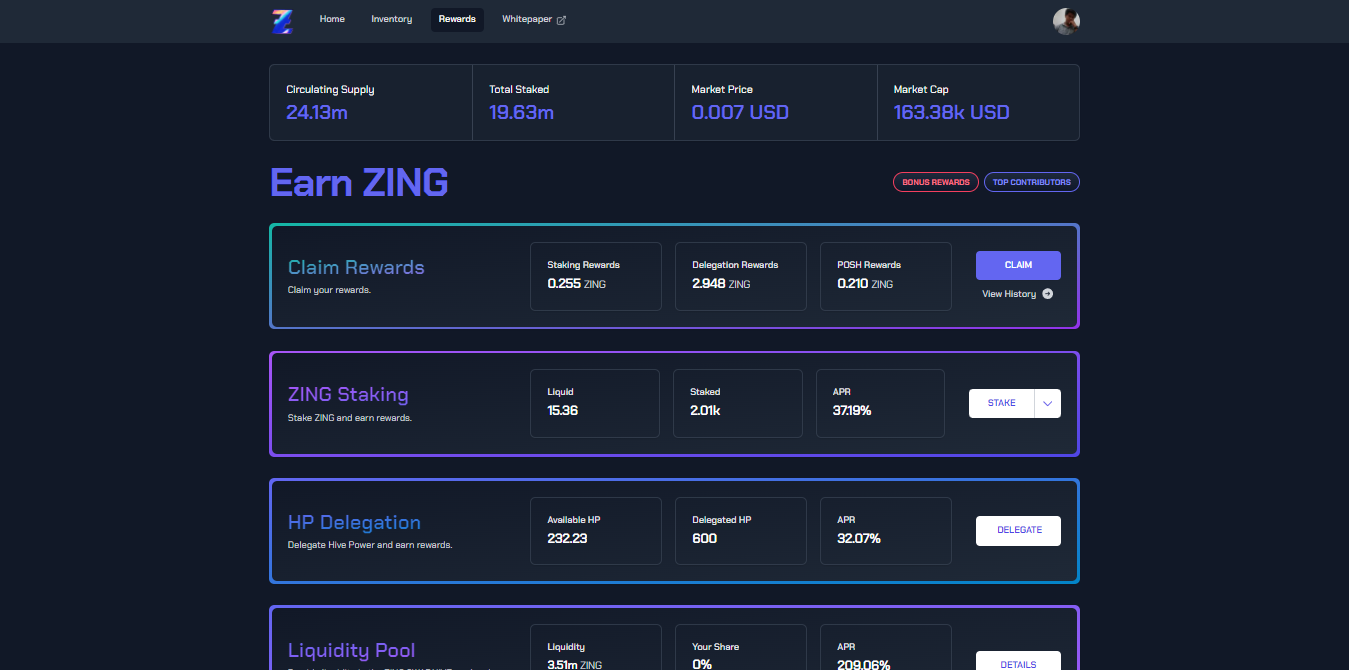This screenshot has width=1349, height=670.
Task: Click the Available HP 232.23 value
Action: tap(567, 538)
